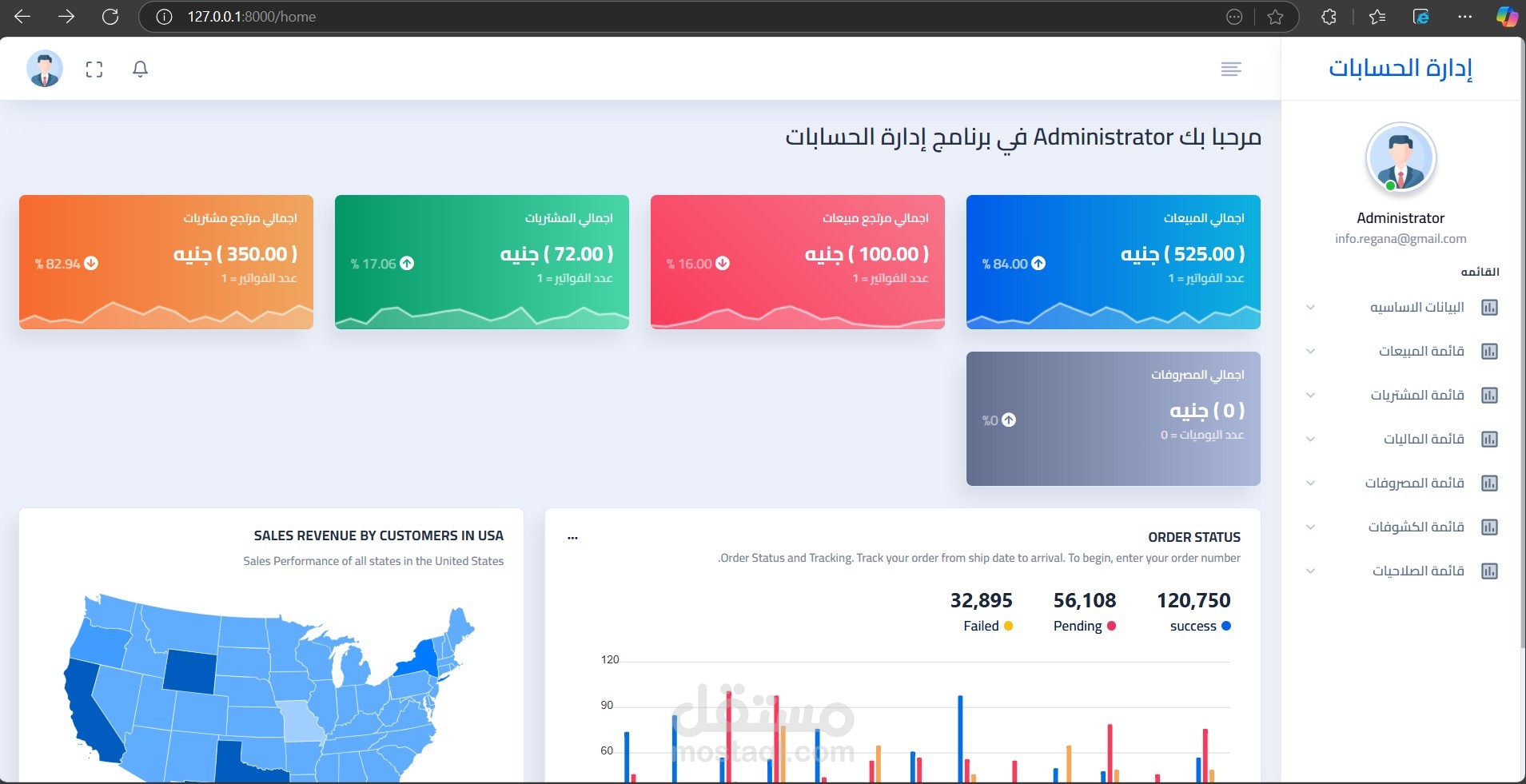
Task: Reload the page with refresh icon
Action: click(x=110, y=16)
